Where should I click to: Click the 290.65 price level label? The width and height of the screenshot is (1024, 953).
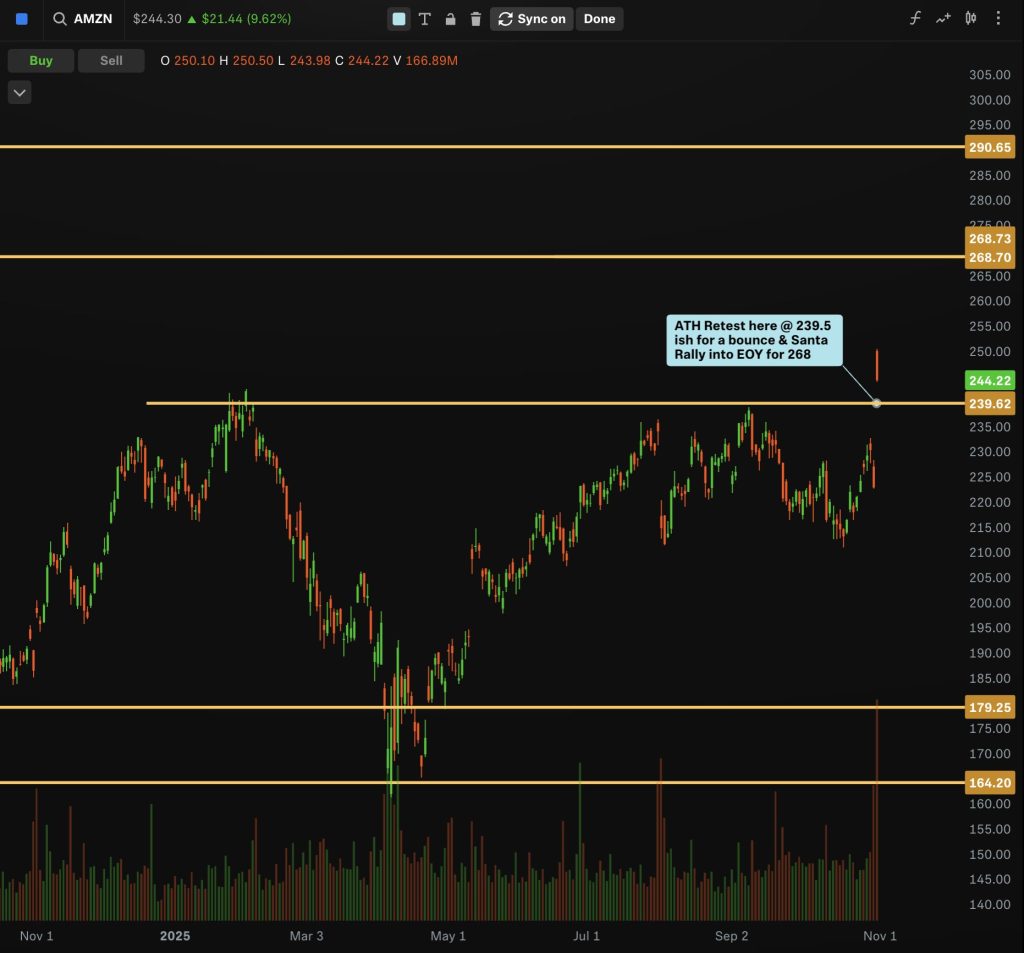click(x=989, y=148)
